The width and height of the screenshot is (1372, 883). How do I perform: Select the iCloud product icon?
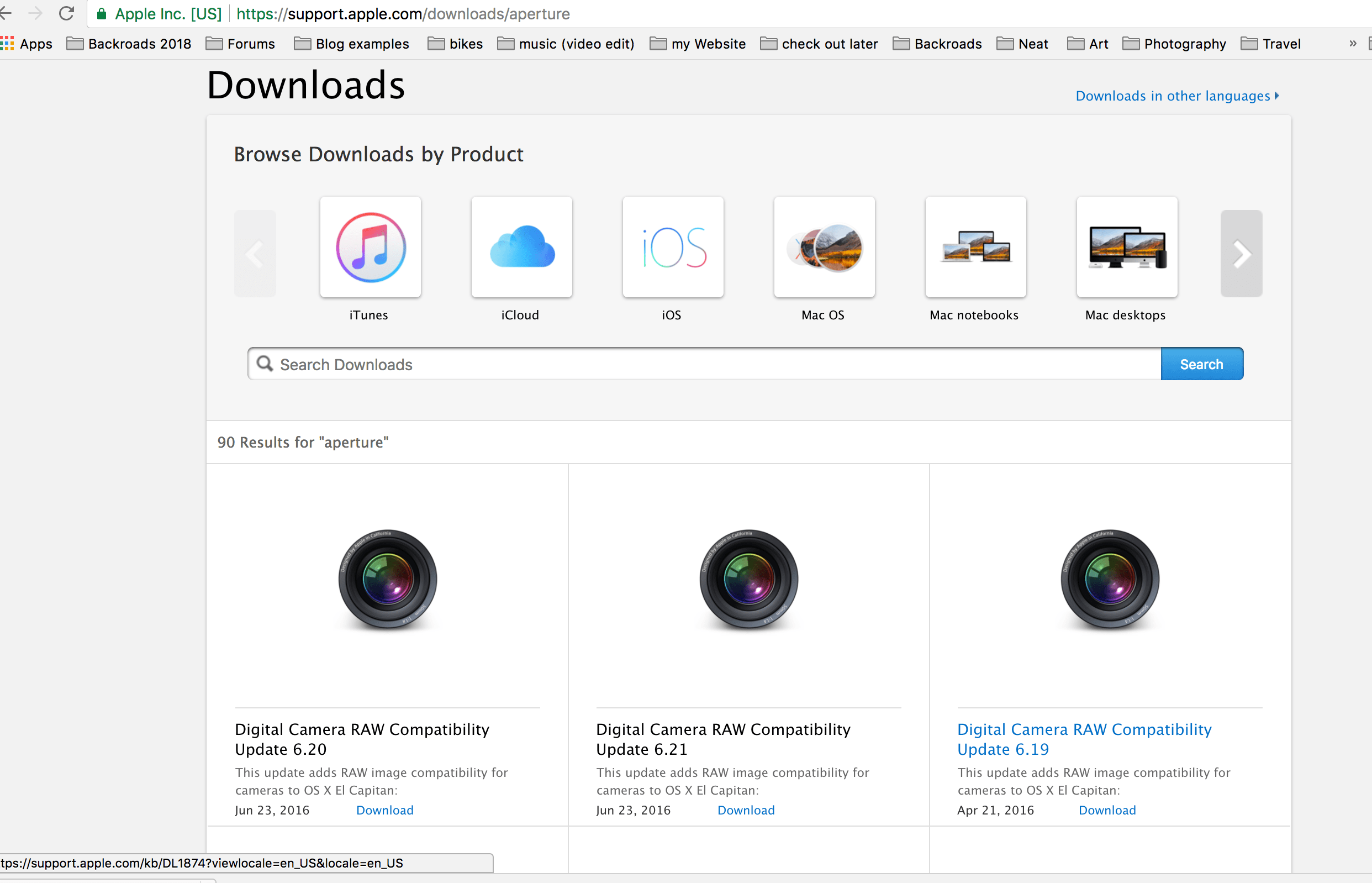(x=521, y=248)
